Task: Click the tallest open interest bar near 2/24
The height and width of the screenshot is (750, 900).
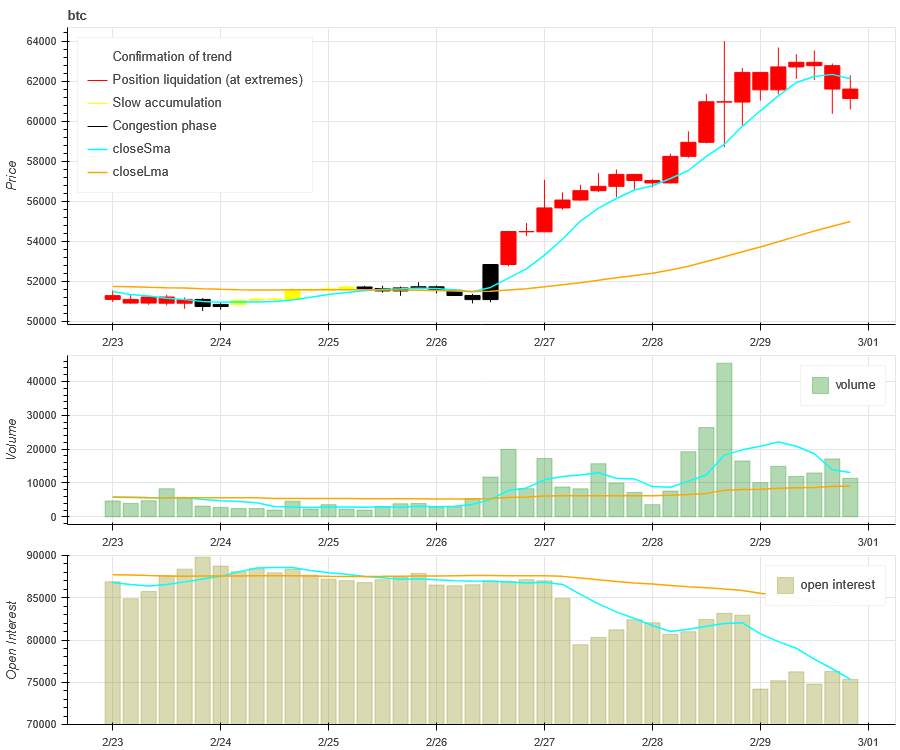Action: tap(203, 640)
